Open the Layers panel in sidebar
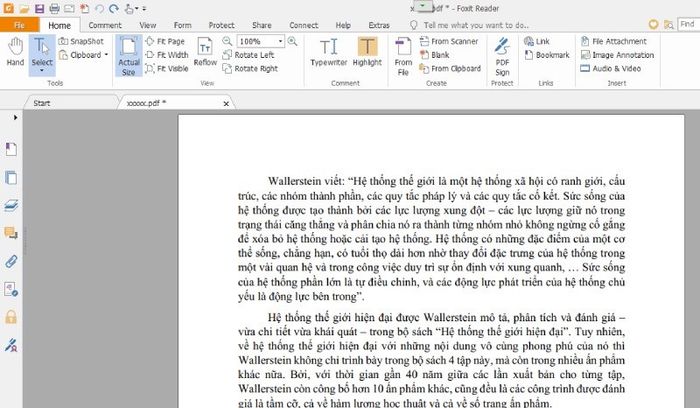 pyautogui.click(x=12, y=205)
